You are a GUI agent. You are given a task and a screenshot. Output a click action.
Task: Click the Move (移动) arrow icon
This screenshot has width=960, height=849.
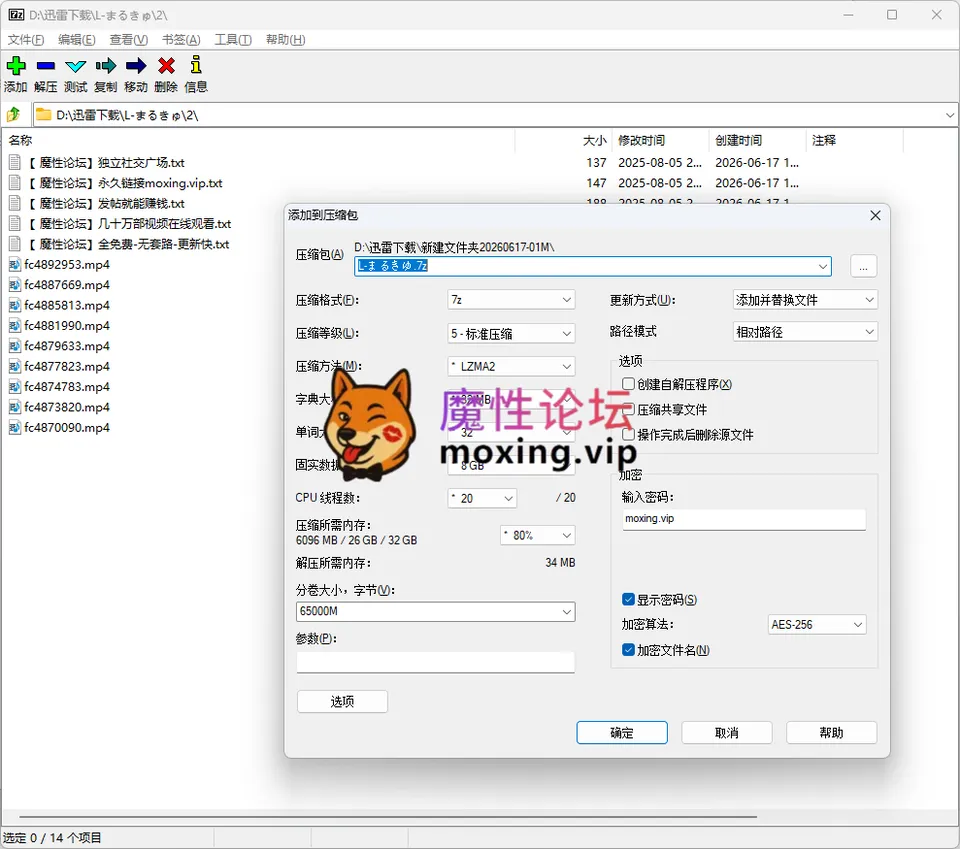(x=135, y=65)
